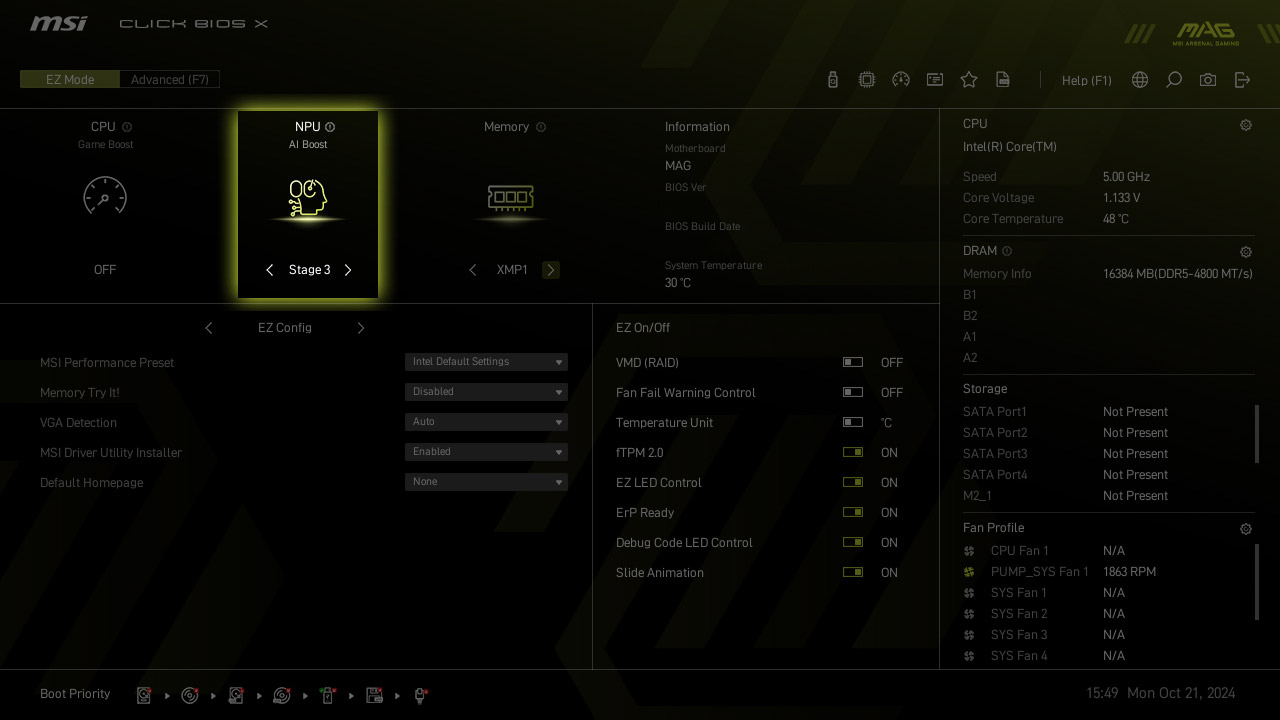This screenshot has width=1280, height=720.
Task: Open the Default Homepage dropdown
Action: tap(486, 482)
